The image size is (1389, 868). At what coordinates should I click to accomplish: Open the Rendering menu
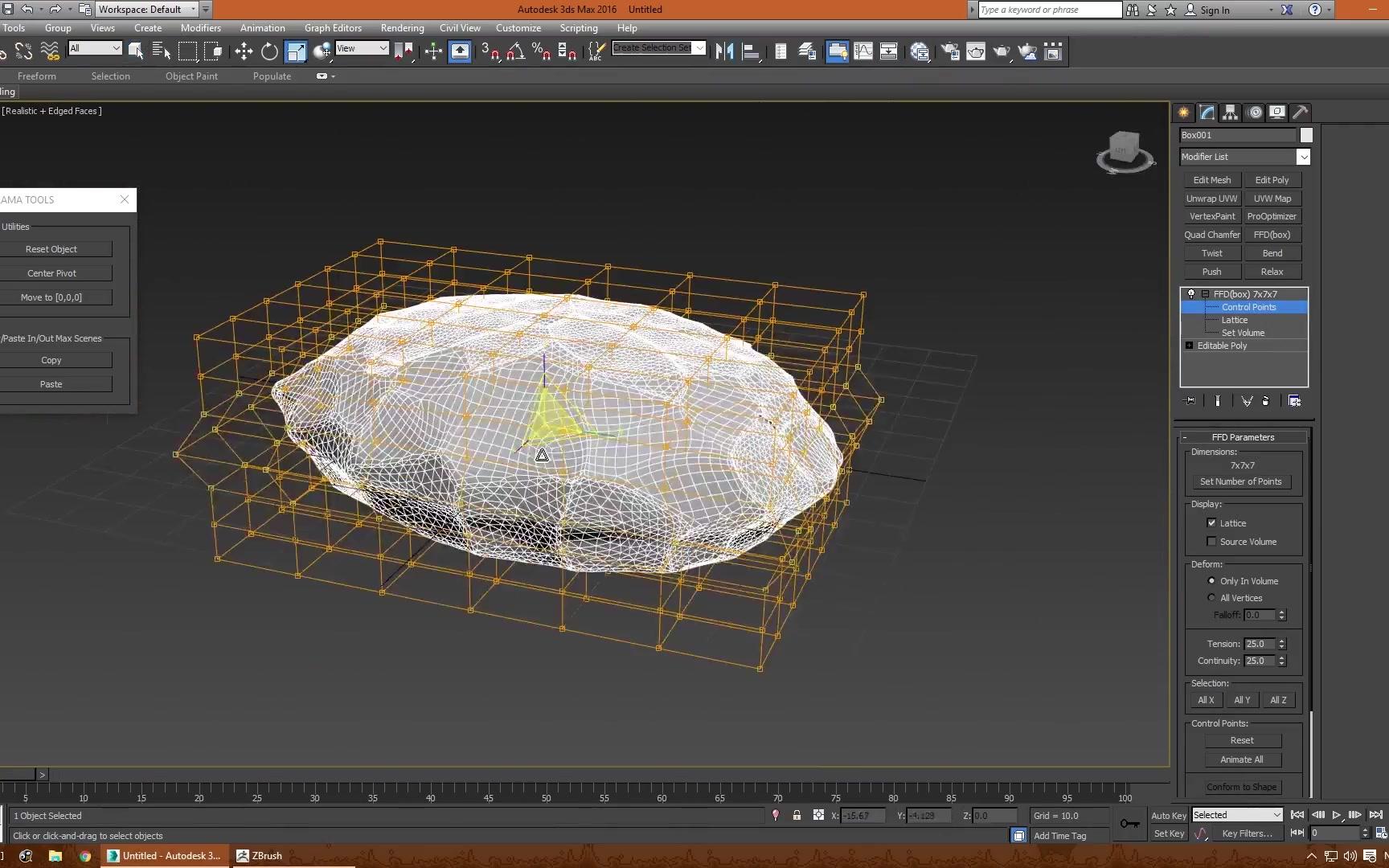[402, 28]
